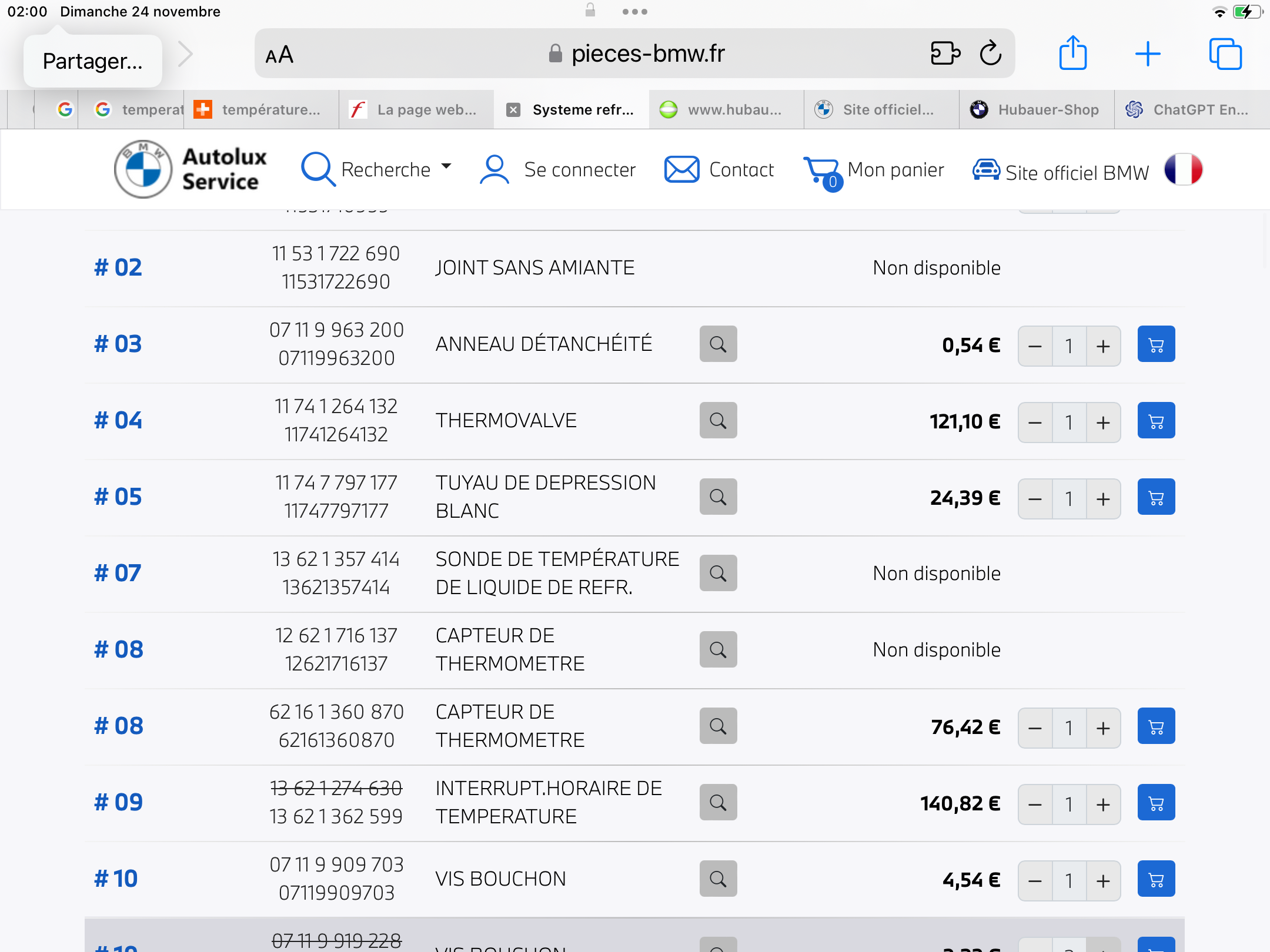
Task: Increase quantity for TUYAU DE DEPRESSION BLANC
Action: [x=1103, y=499]
